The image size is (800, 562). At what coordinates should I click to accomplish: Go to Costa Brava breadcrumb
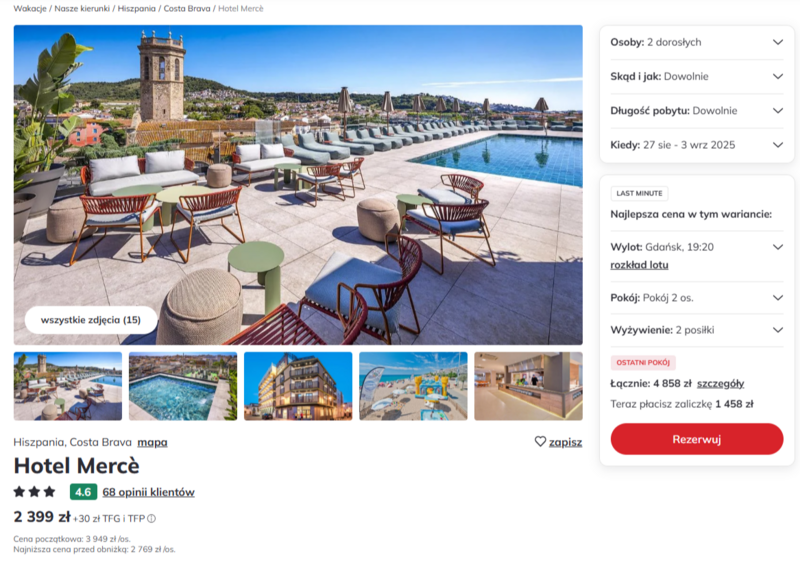[x=187, y=9]
